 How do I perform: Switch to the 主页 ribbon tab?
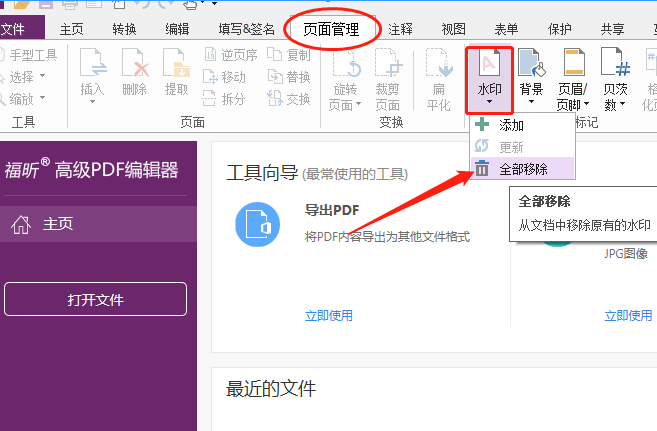(72, 29)
